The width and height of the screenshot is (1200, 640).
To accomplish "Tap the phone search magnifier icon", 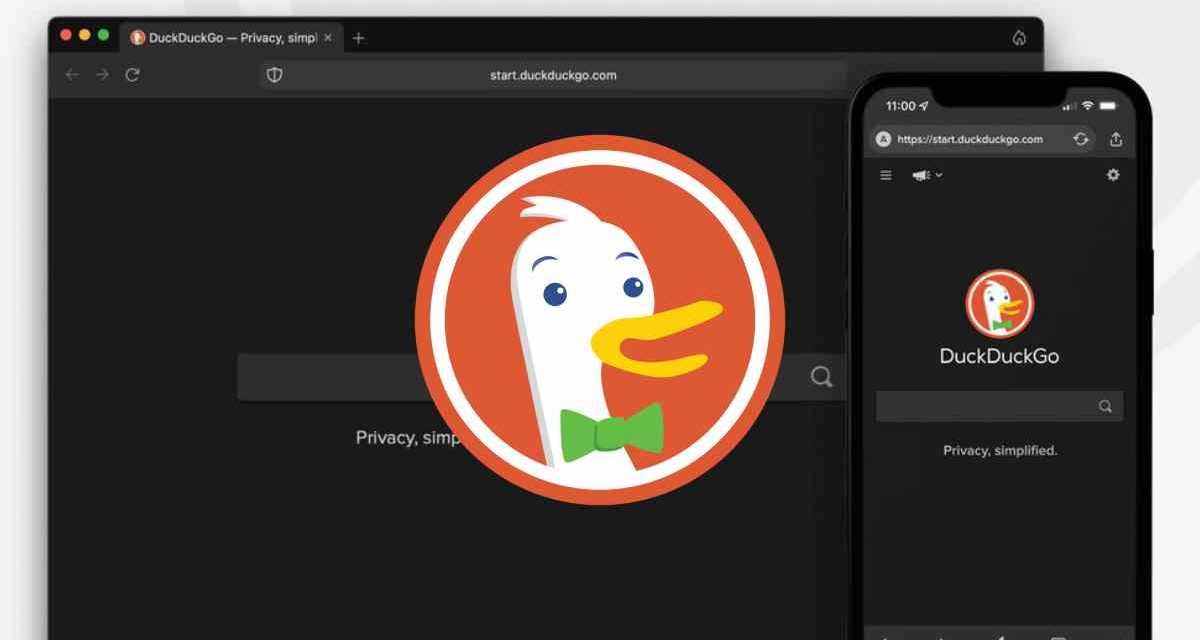I will point(1105,406).
